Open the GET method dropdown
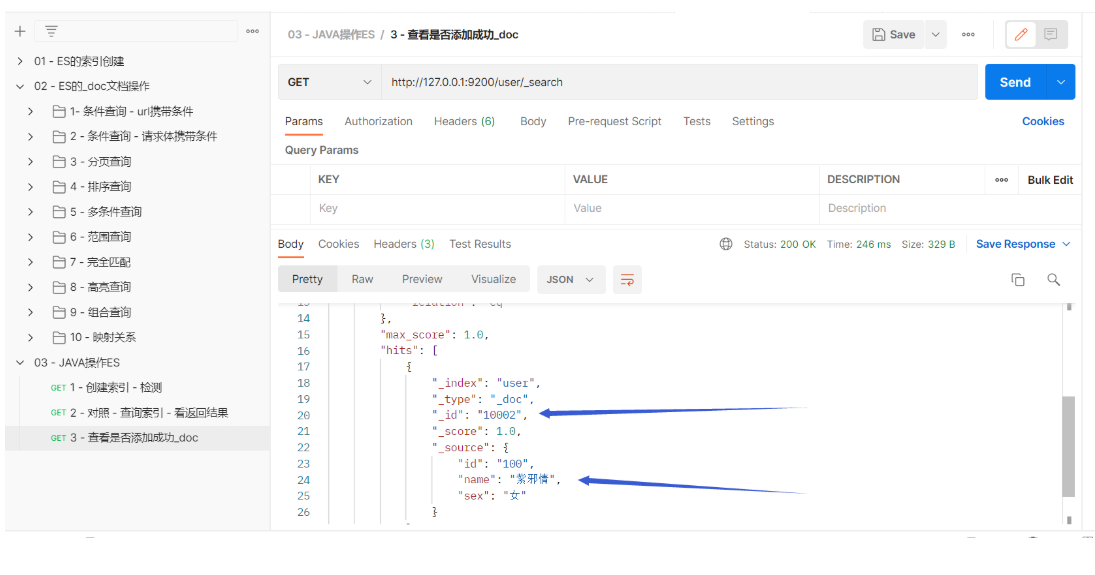The height and width of the screenshot is (575, 1095). (x=330, y=82)
